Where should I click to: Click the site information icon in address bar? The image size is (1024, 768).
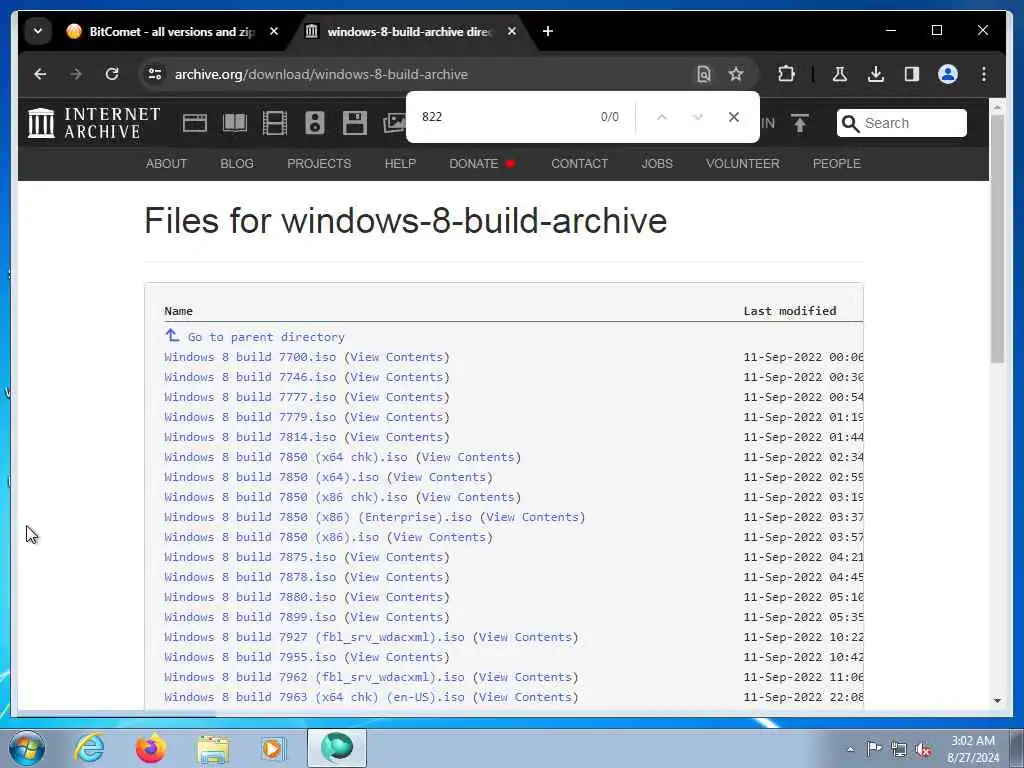(x=155, y=74)
